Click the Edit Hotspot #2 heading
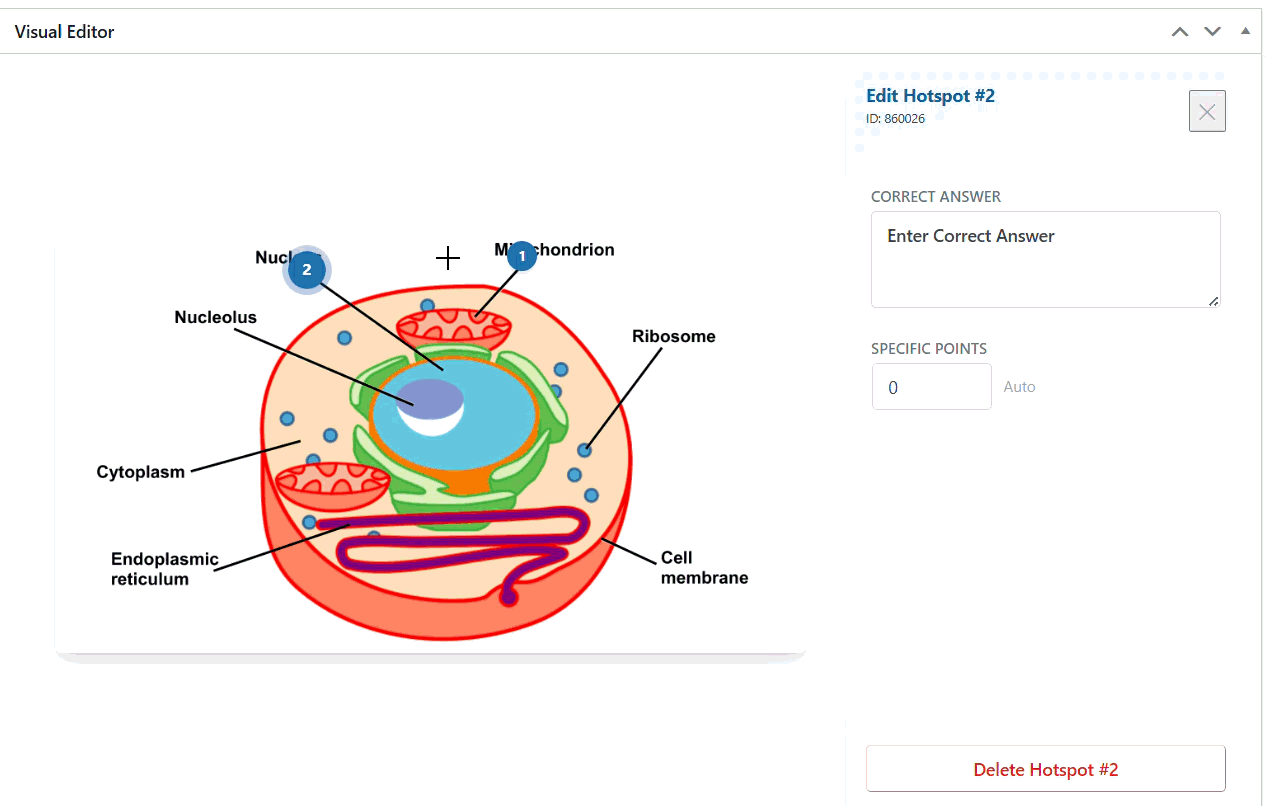1268x806 pixels. tap(930, 95)
